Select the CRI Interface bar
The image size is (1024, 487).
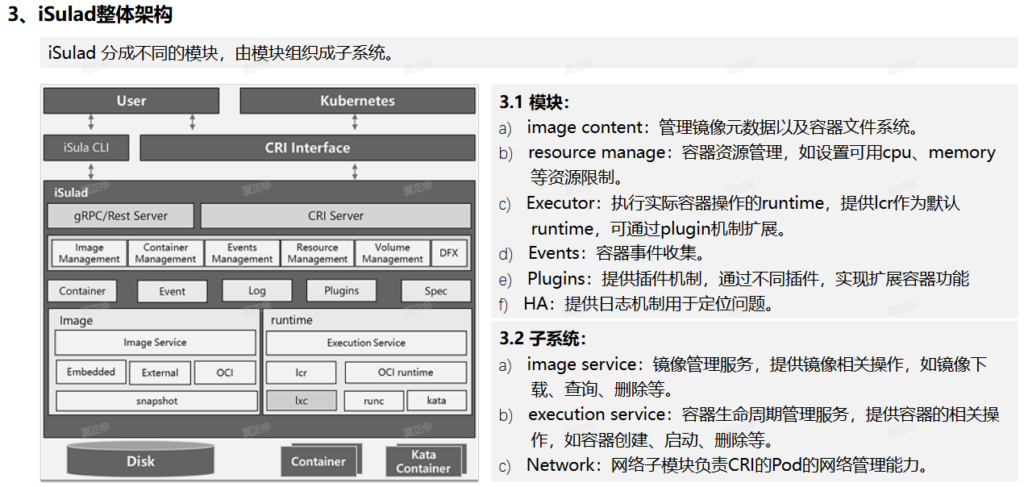[x=307, y=148]
